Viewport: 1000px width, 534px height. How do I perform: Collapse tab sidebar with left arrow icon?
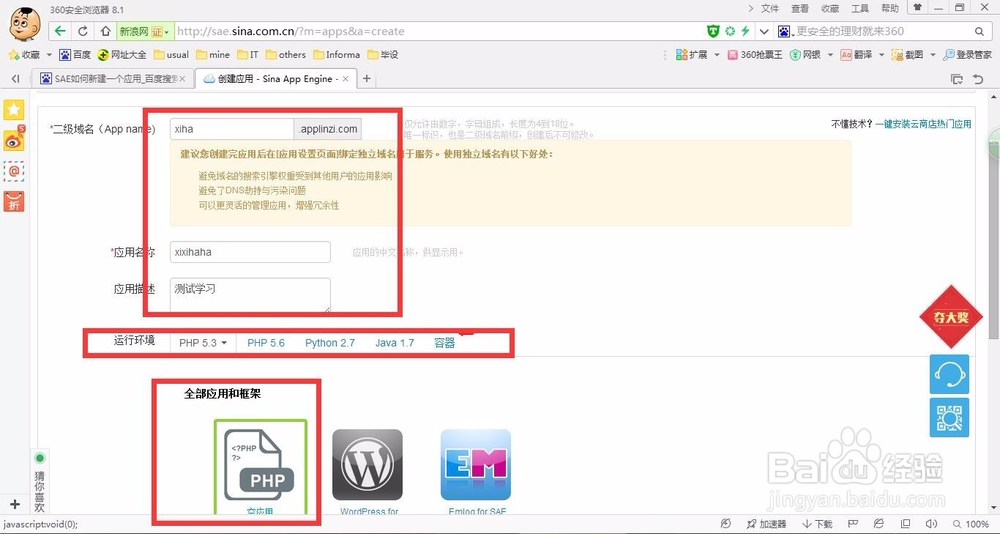[x=15, y=78]
